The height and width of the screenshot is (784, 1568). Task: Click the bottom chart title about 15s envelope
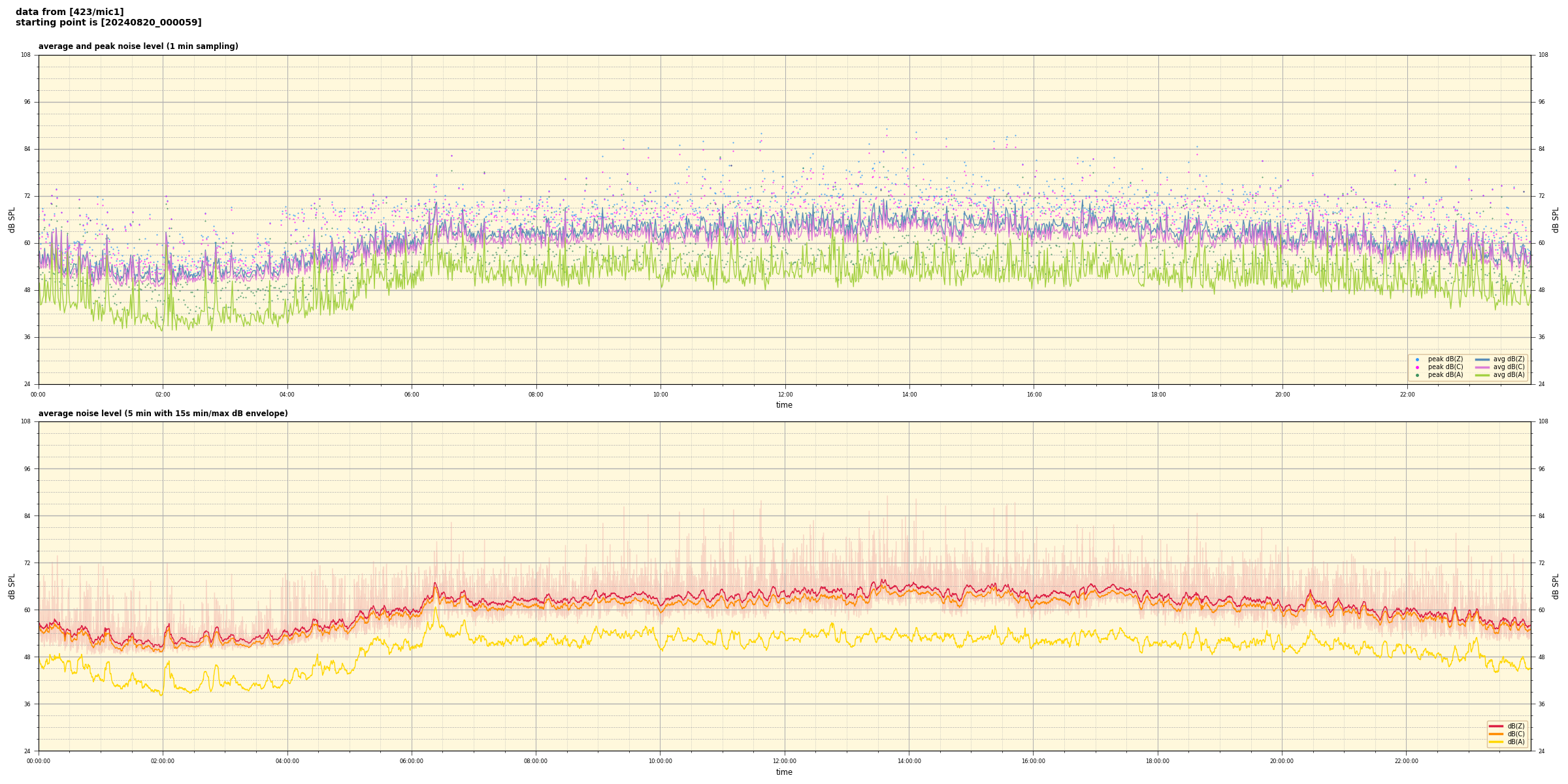click(x=163, y=414)
